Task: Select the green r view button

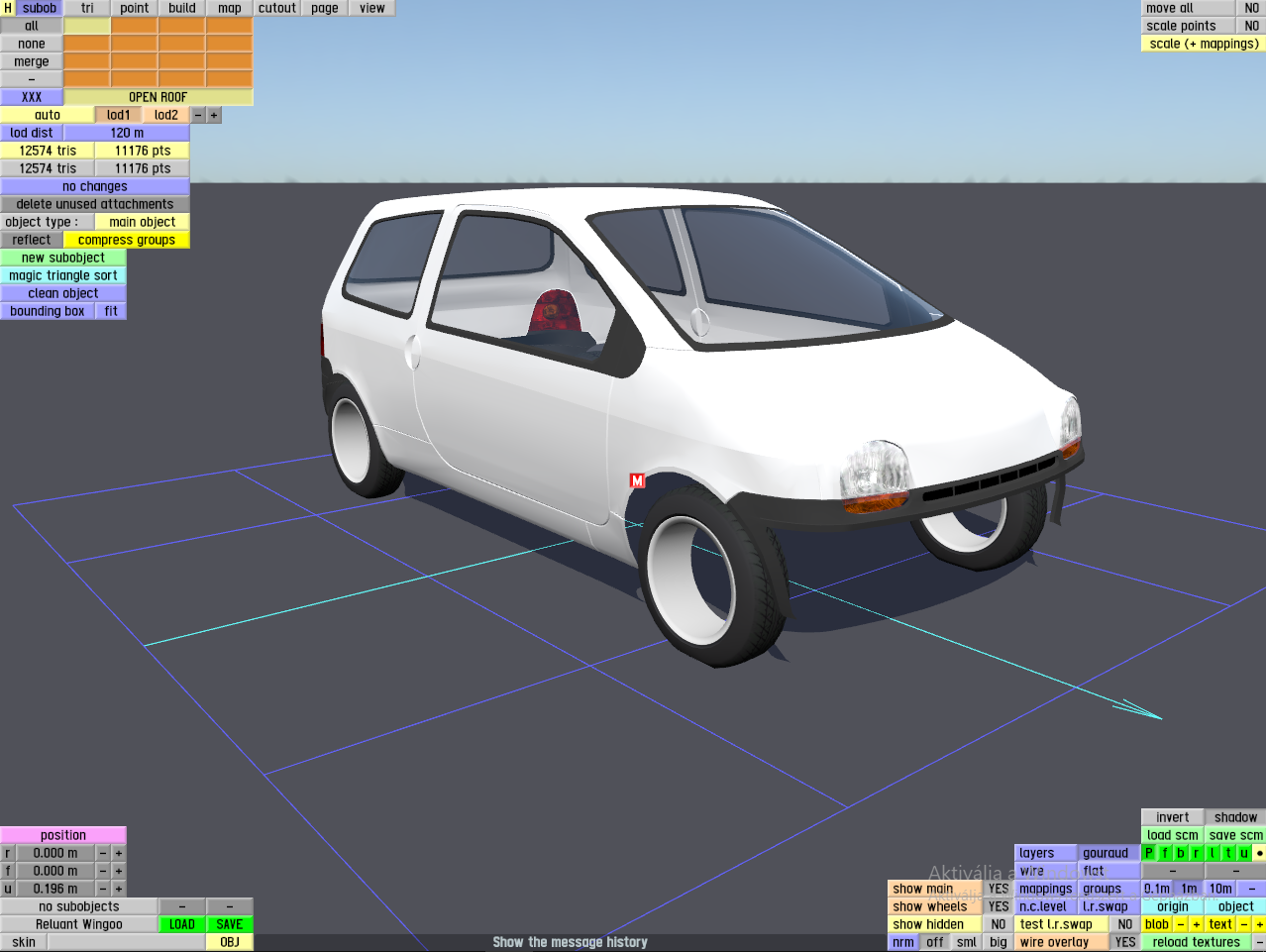Action: pos(1197,853)
